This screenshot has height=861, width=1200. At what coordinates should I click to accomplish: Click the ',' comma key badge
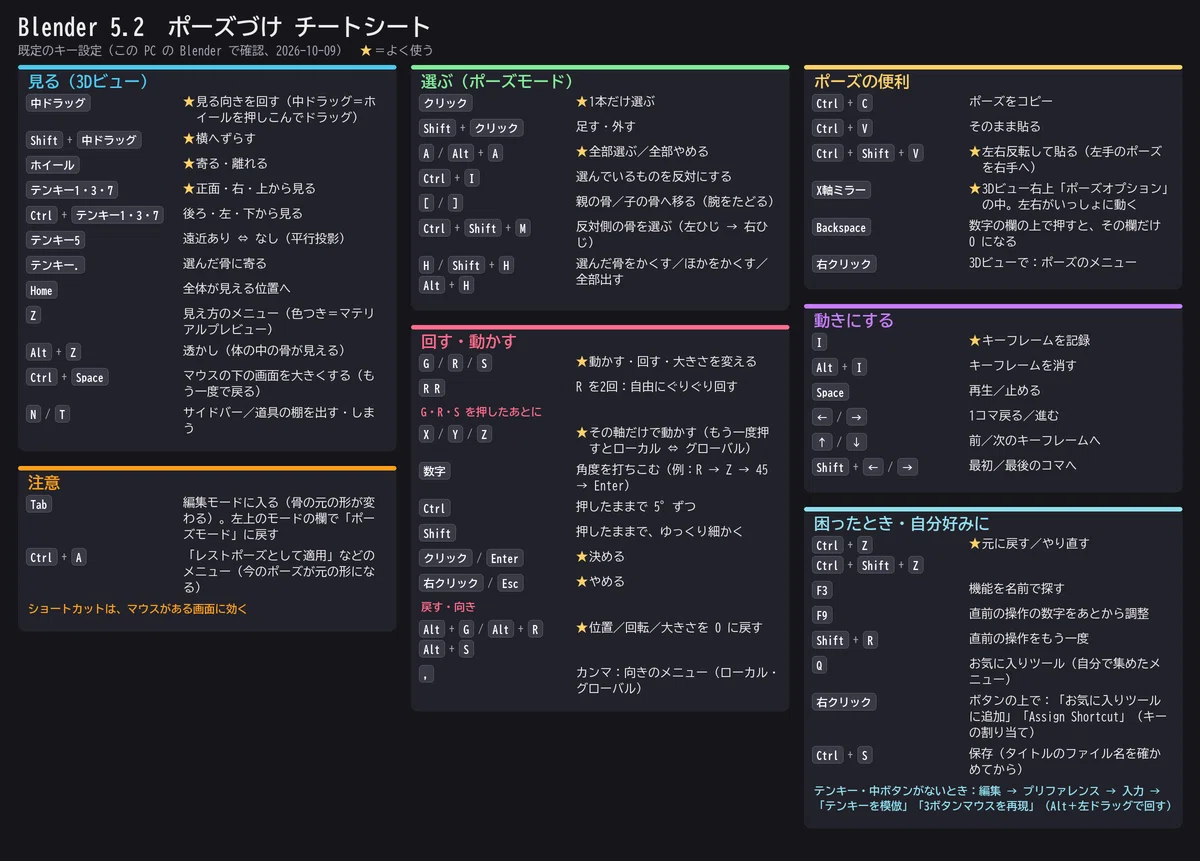(x=427, y=675)
